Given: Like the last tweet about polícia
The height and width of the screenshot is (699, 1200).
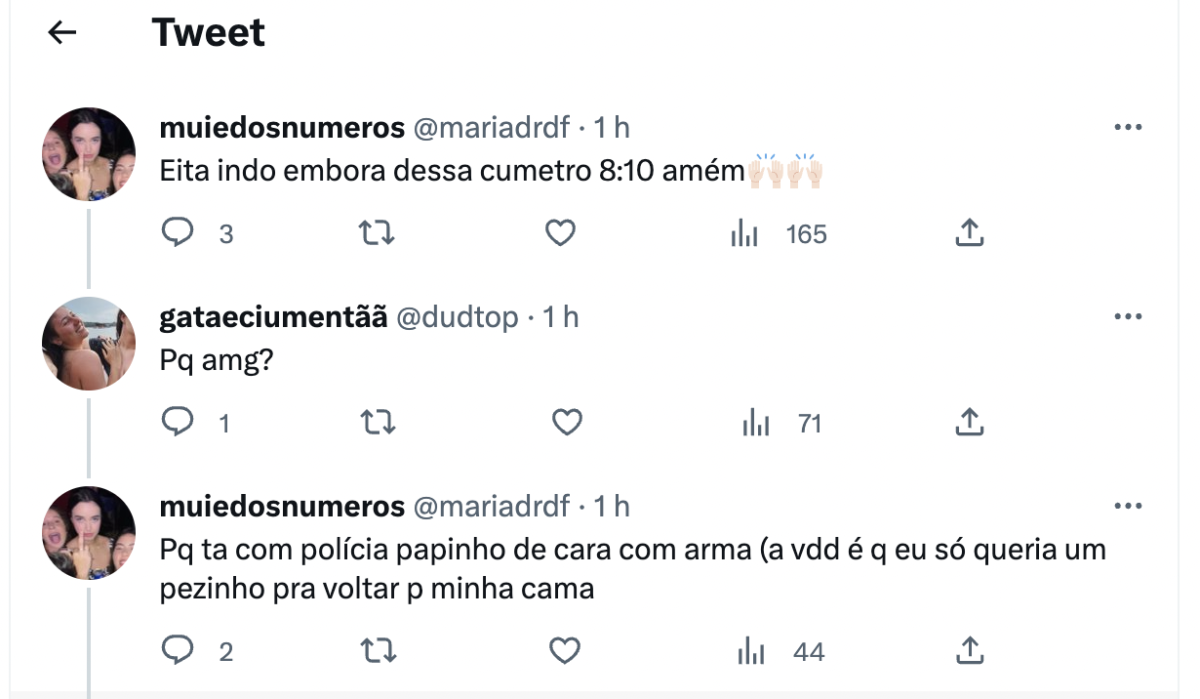Looking at the screenshot, I should click(566, 652).
